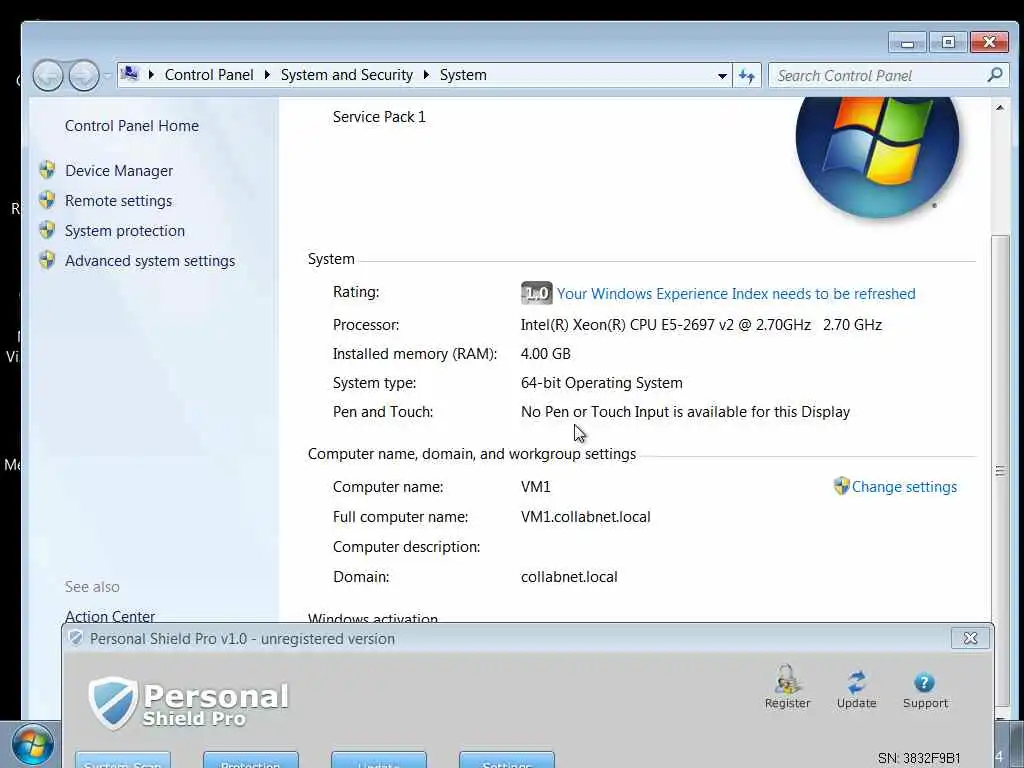Screen dimensions: 1024x768
Task: Click the Change settings shield icon
Action: [841, 486]
